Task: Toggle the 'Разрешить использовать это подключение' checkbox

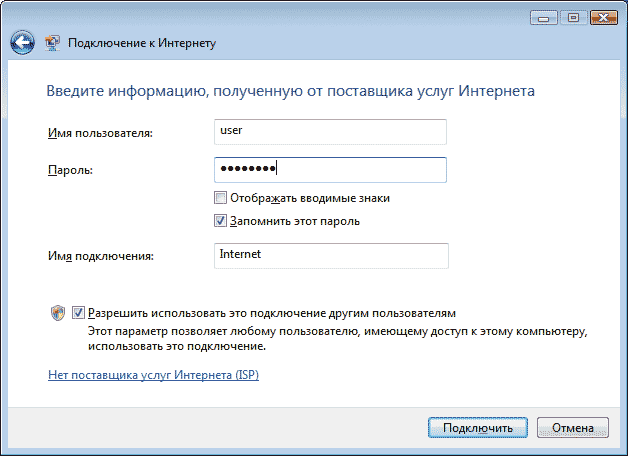Action: [78, 313]
